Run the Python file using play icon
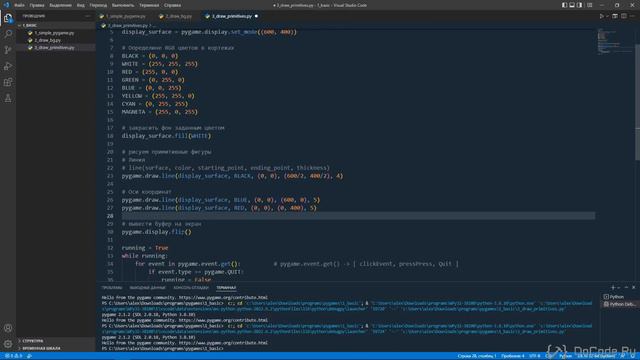The image size is (640, 360). pos(602,16)
